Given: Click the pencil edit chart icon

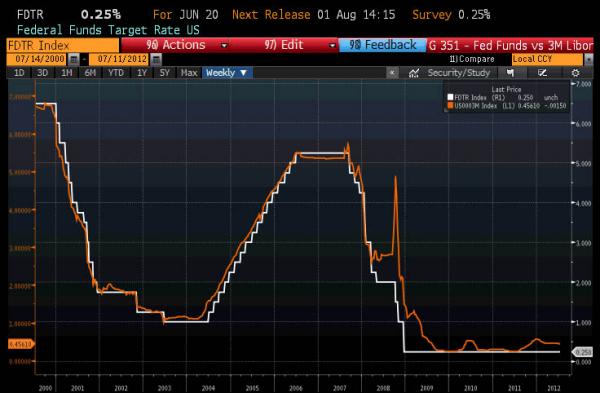Looking at the screenshot, I should pos(542,73).
